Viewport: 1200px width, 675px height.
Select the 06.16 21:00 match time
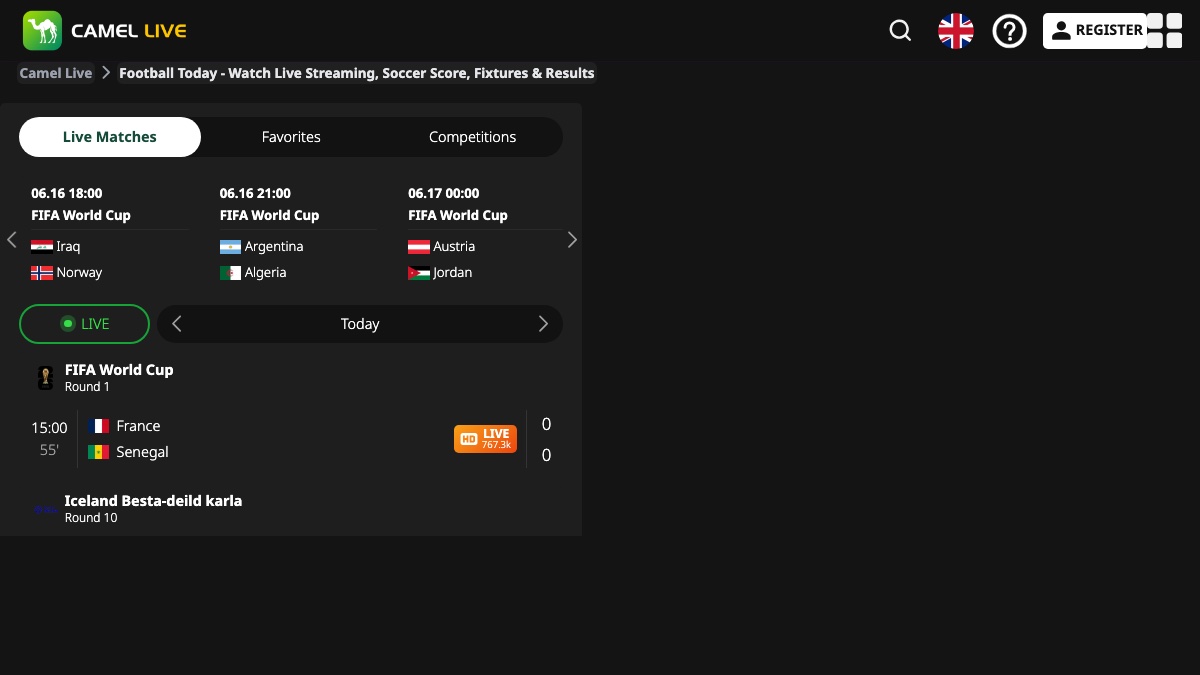pyautogui.click(x=255, y=193)
